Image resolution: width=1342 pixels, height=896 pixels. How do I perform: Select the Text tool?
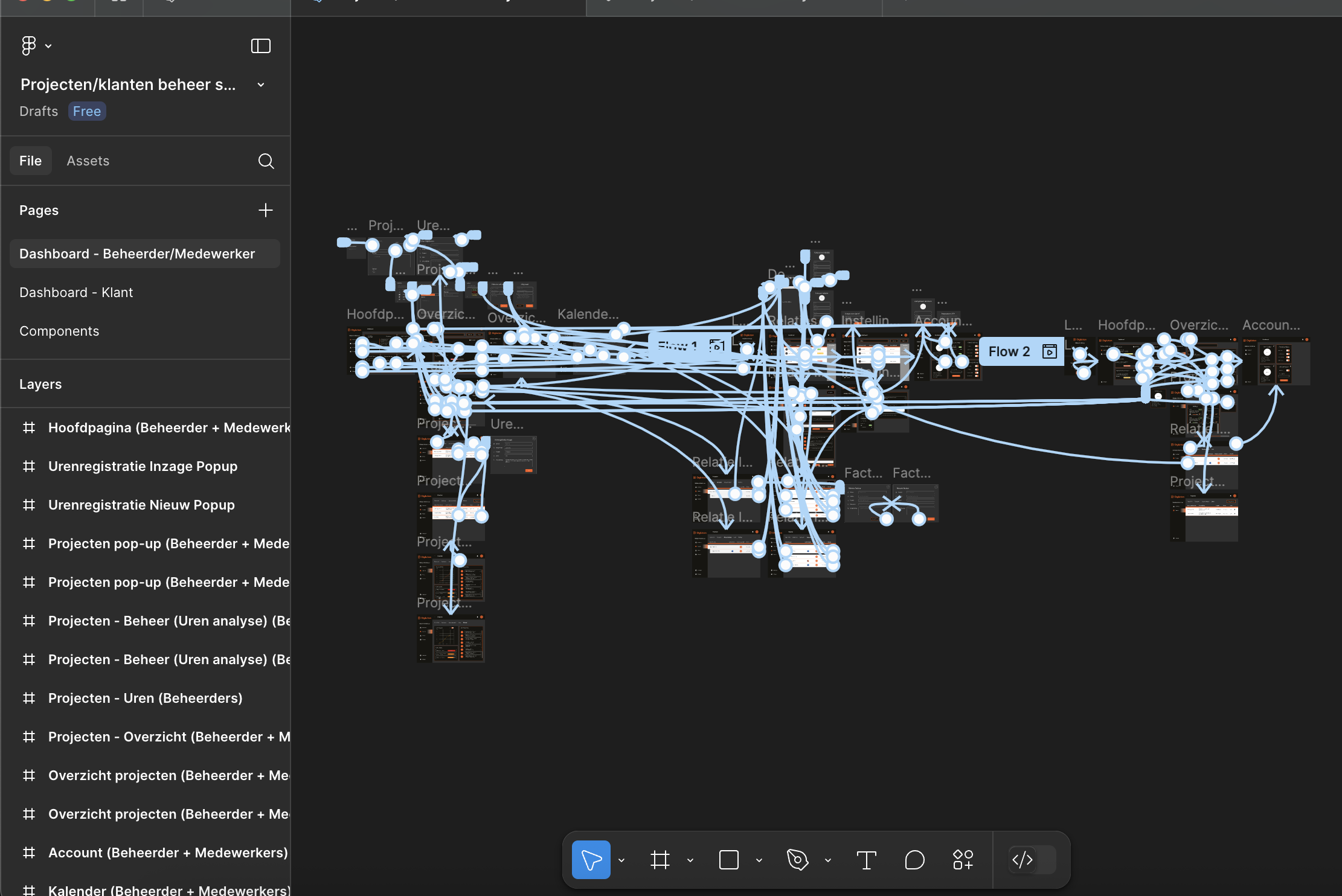867,860
